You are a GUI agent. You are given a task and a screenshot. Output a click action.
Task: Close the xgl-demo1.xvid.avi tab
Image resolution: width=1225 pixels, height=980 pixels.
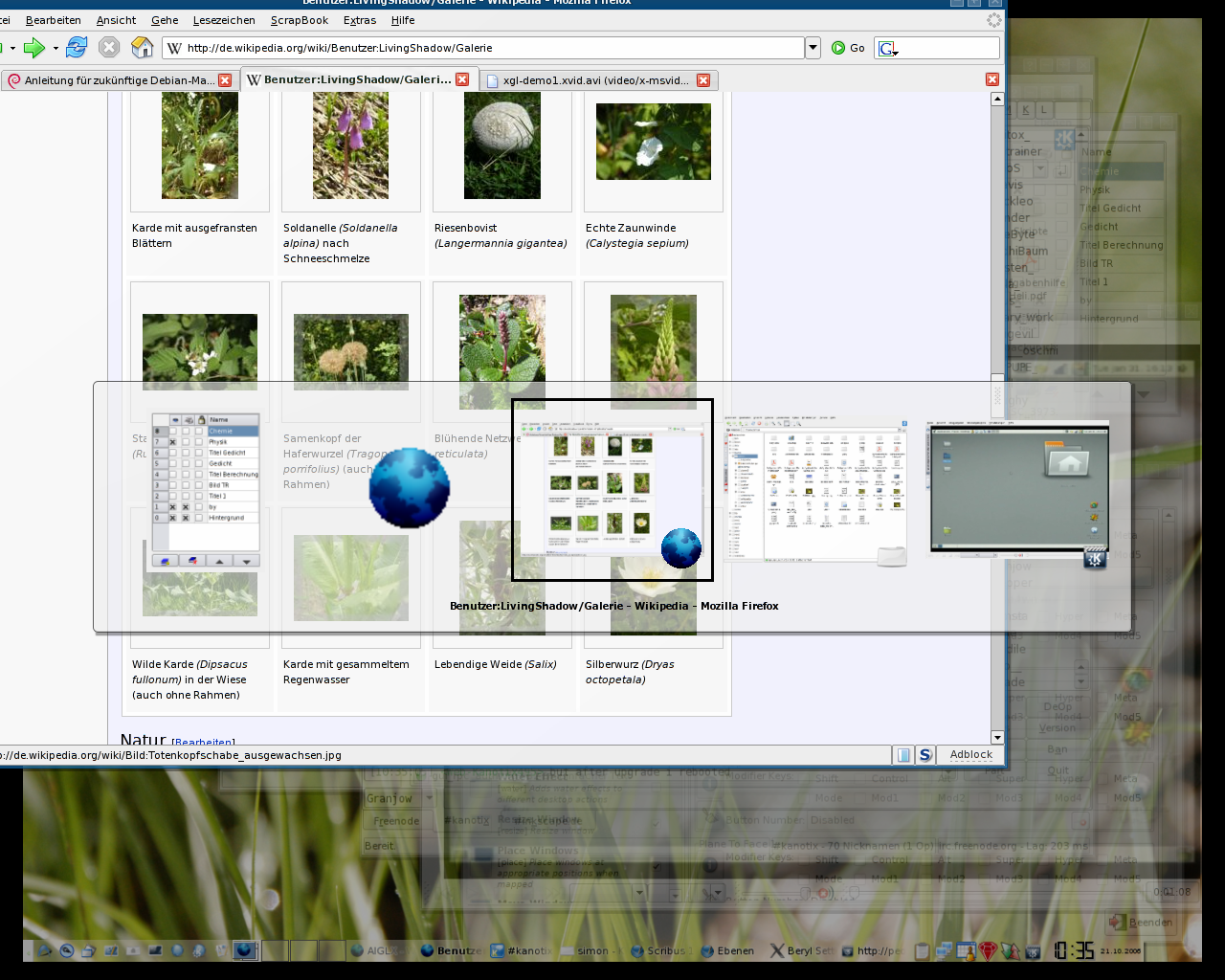pyautogui.click(x=703, y=80)
